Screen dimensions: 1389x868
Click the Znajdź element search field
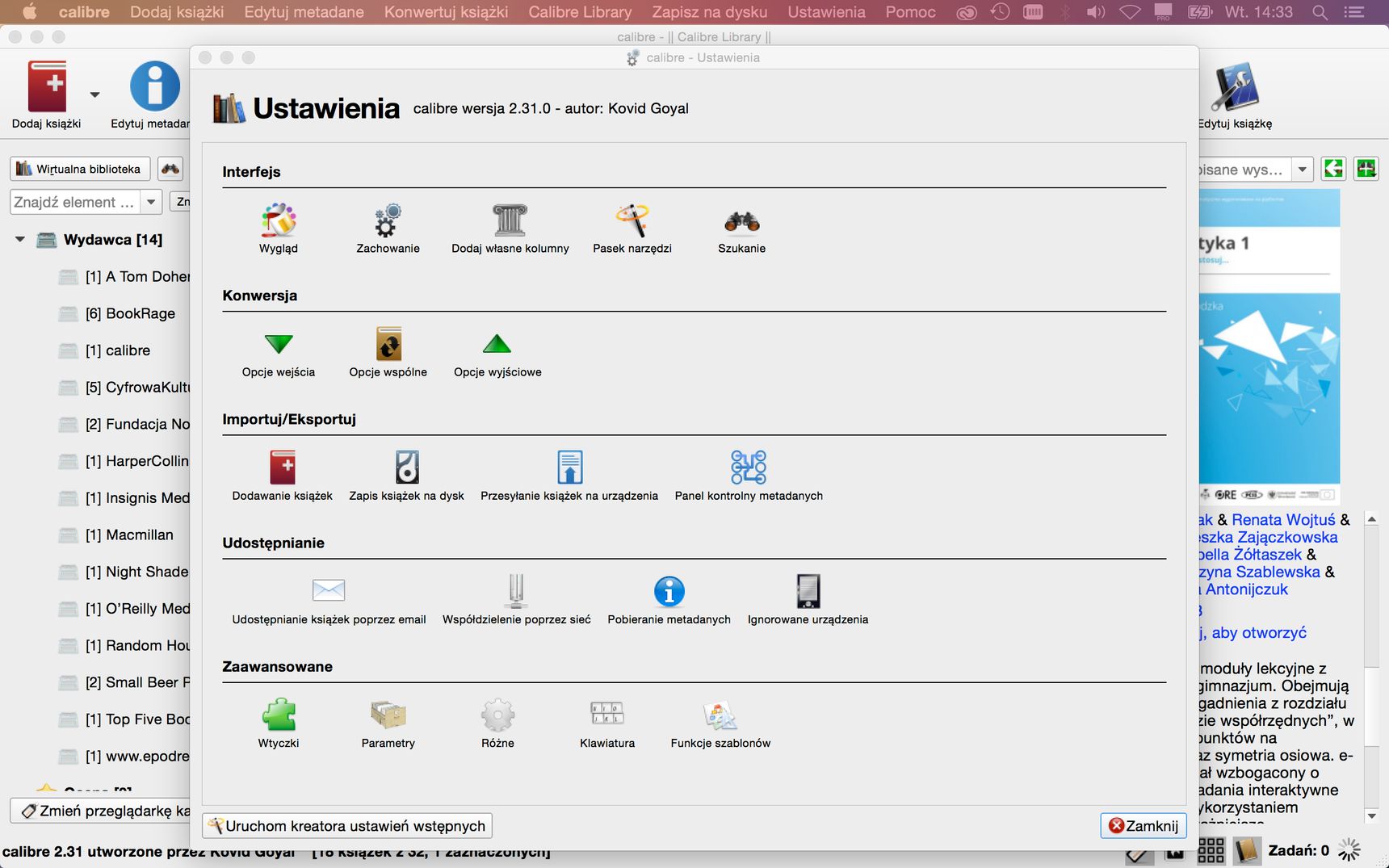pyautogui.click(x=75, y=202)
